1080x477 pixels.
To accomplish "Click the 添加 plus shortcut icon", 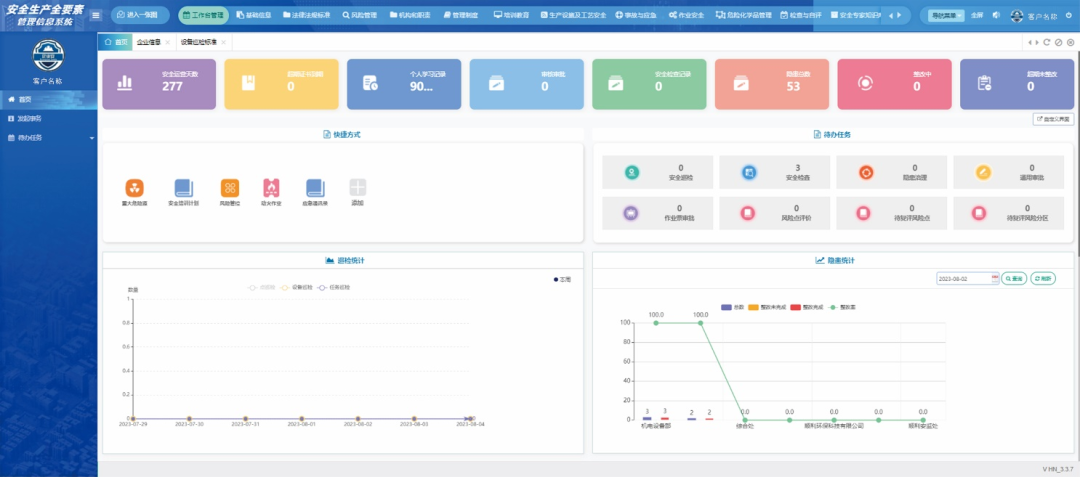I will coord(357,187).
